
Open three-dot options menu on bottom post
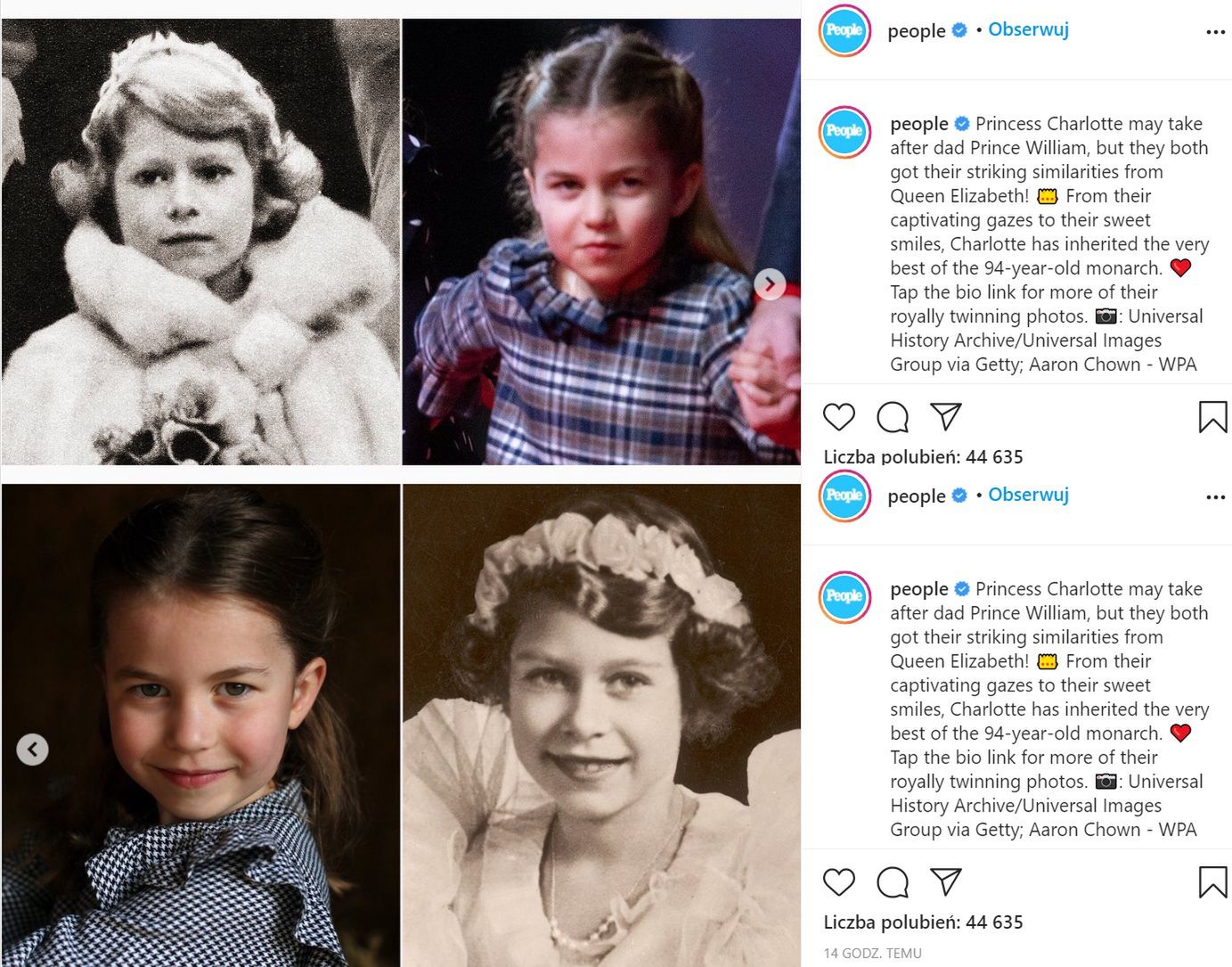[1215, 496]
